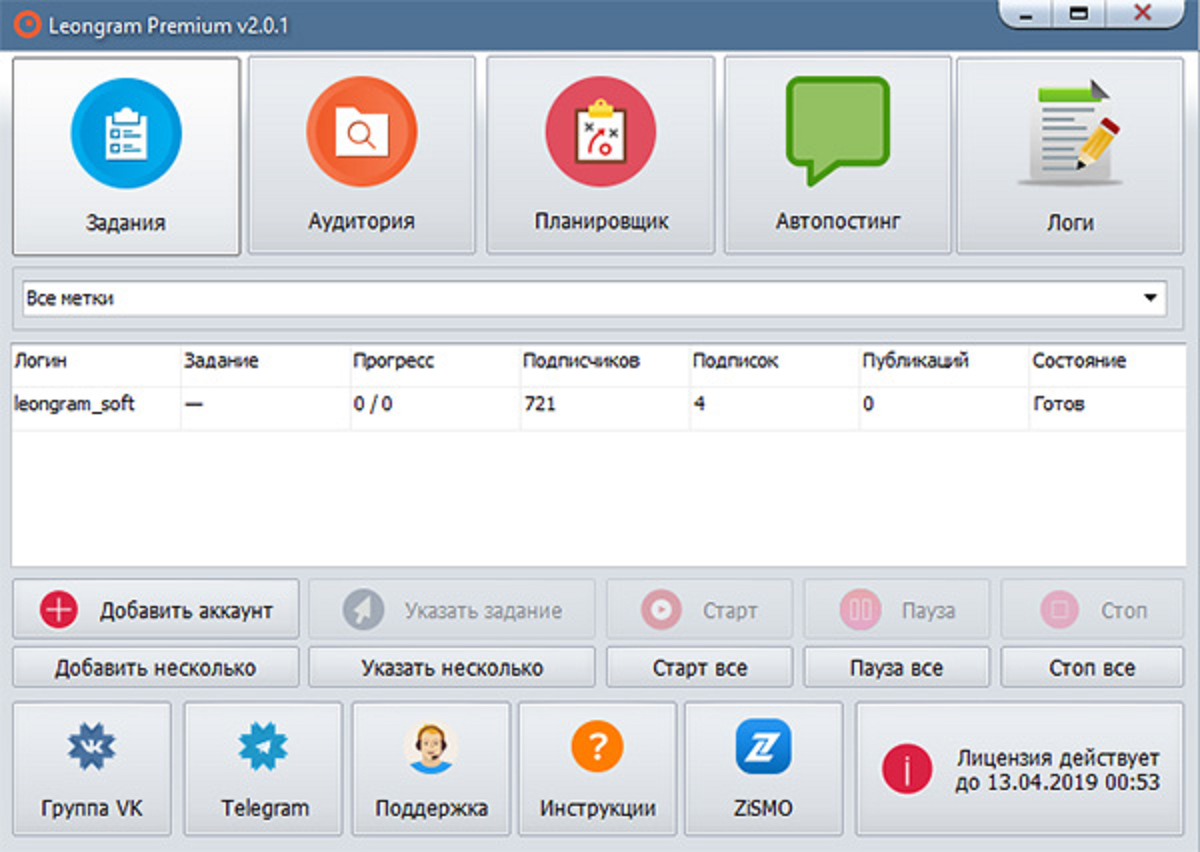The width and height of the screenshot is (1200, 852).
Task: Click Стоп все button
Action: [1092, 668]
